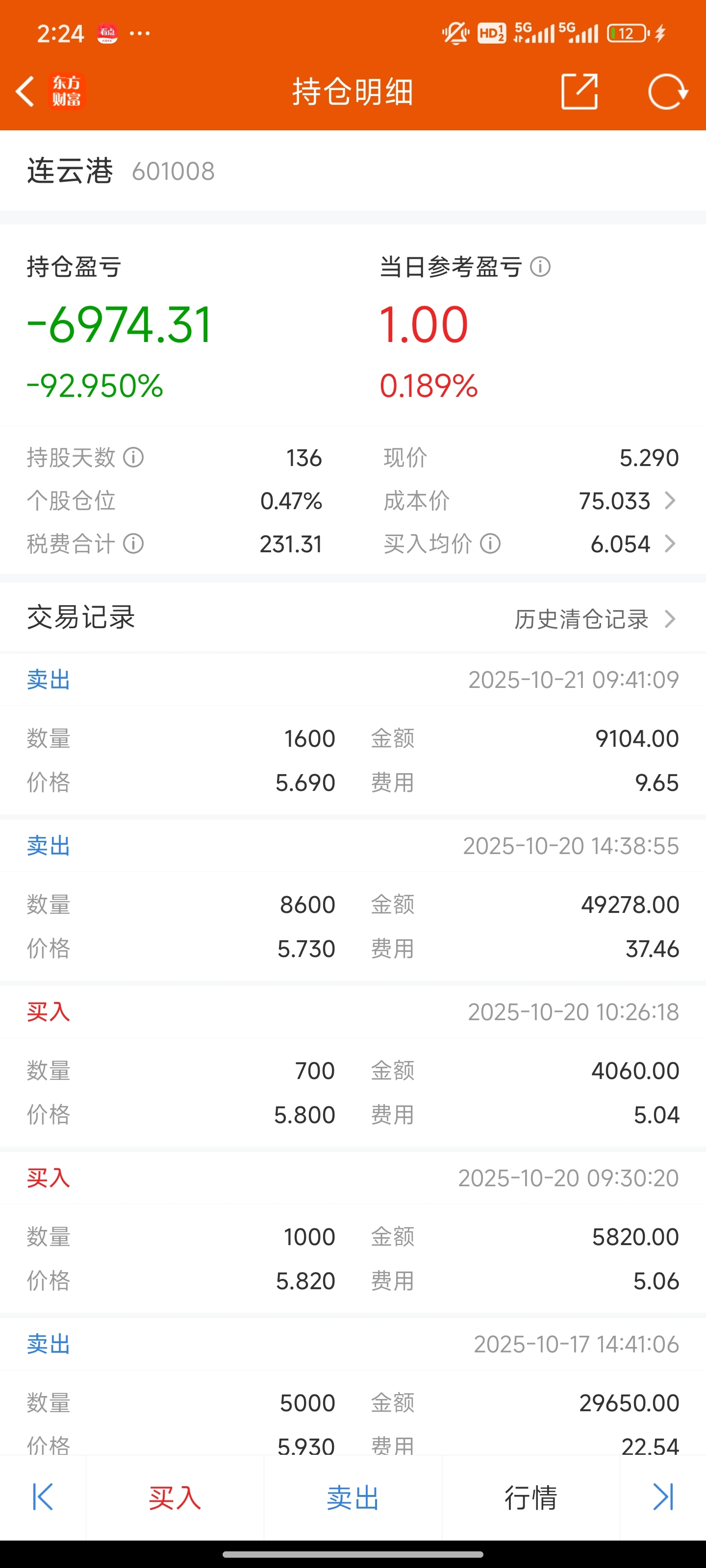Show info for 当日参考盈亏
Image resolution: width=706 pixels, height=1568 pixels.
point(540,267)
